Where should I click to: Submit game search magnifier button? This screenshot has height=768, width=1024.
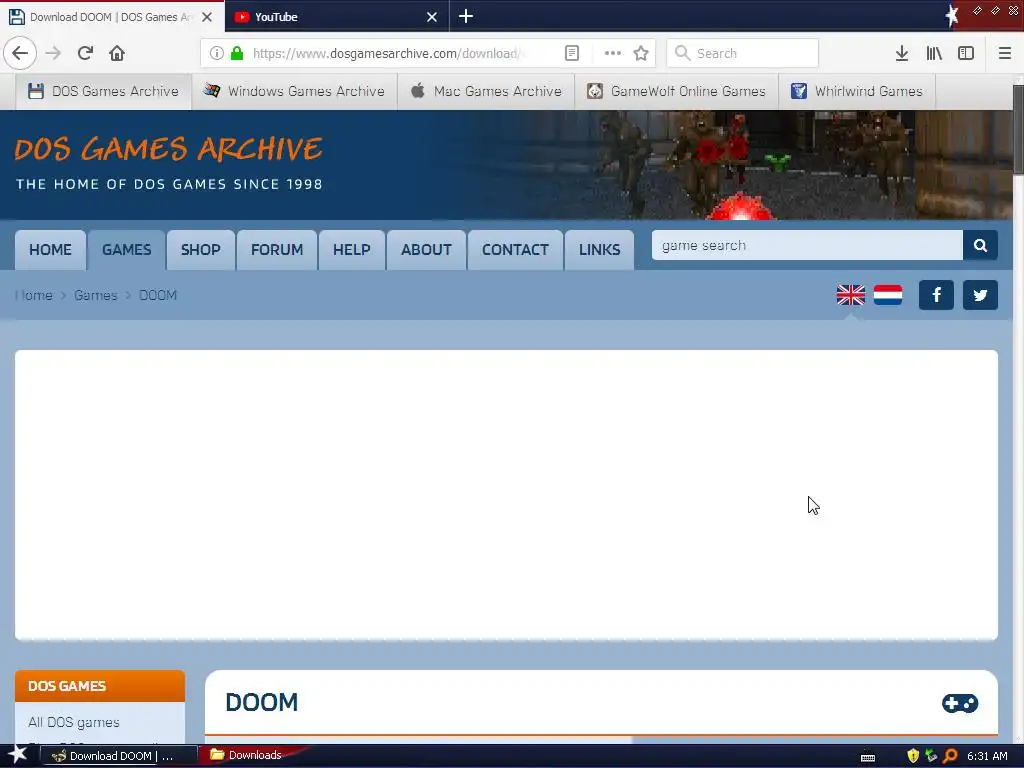(x=980, y=245)
